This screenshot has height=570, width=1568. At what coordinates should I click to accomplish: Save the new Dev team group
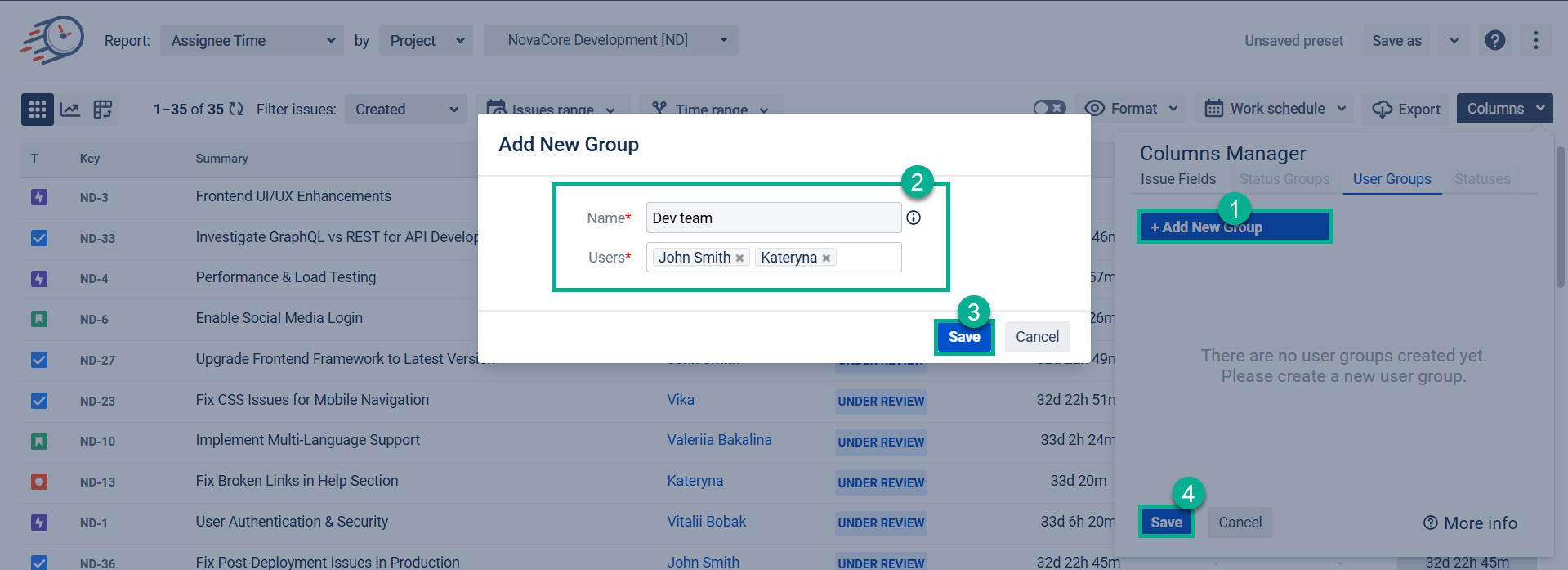[x=963, y=337]
